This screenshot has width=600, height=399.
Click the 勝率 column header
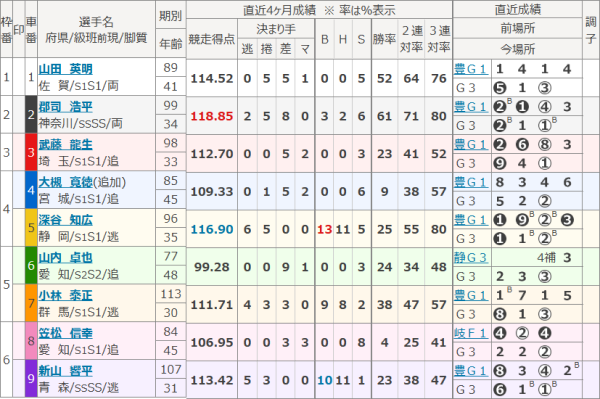[384, 39]
